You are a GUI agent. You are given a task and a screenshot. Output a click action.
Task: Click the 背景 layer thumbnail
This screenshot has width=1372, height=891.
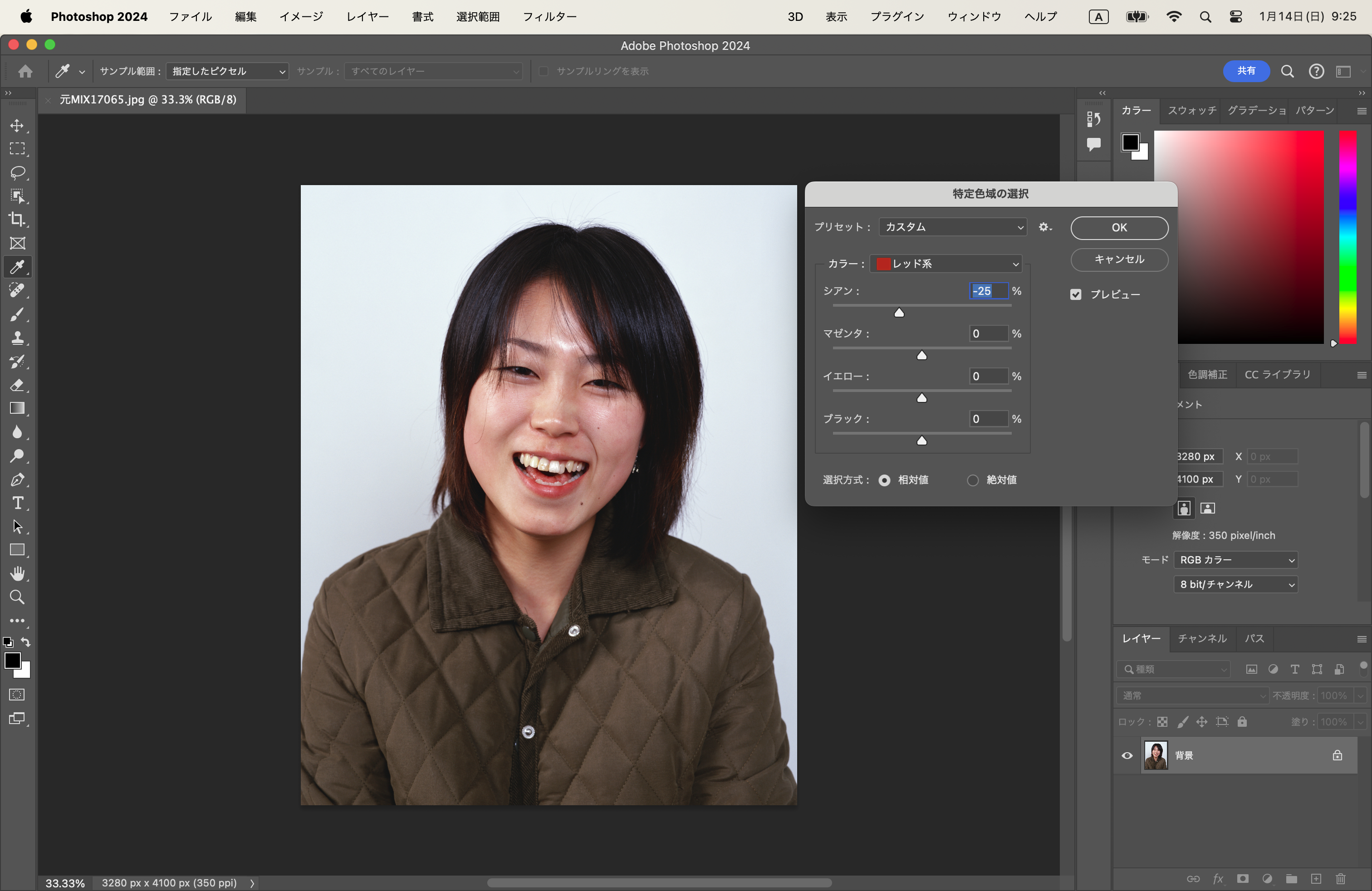(1156, 755)
